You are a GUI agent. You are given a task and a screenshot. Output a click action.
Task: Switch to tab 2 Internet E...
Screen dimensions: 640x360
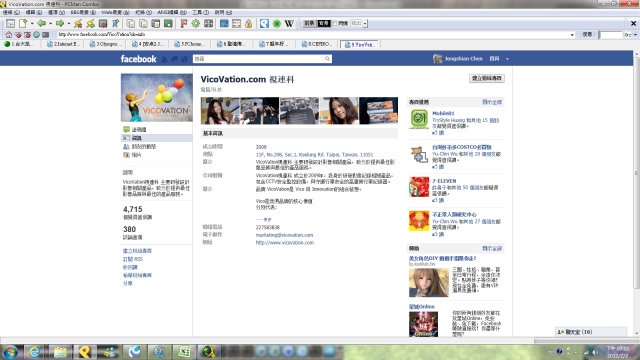[x=63, y=44]
